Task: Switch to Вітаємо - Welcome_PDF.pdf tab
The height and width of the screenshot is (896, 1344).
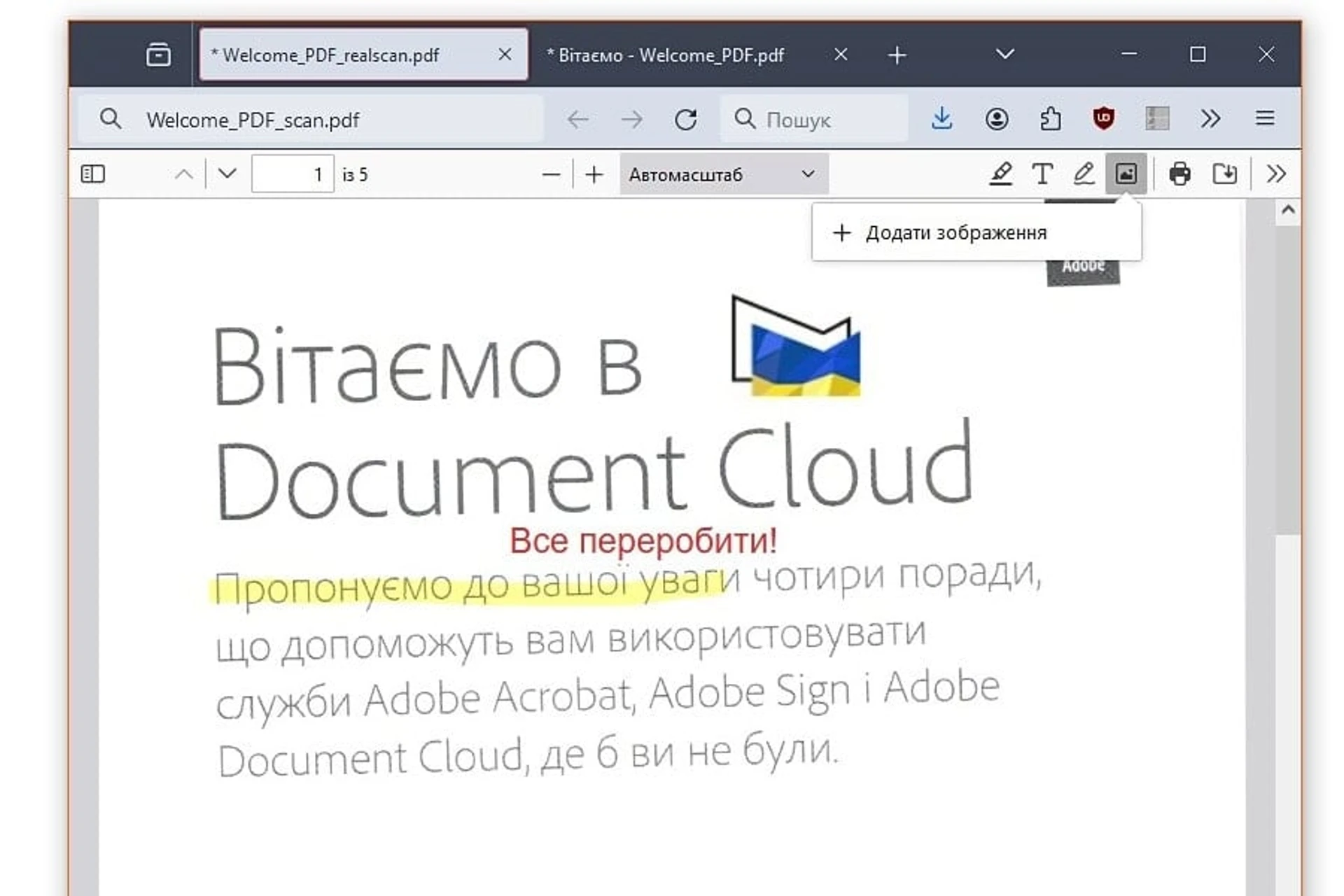Action: click(x=665, y=55)
